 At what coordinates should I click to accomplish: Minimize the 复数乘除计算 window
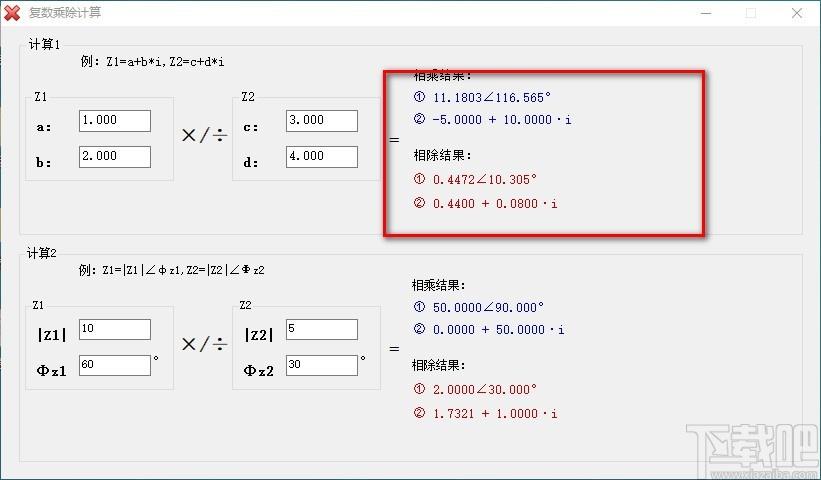[706, 13]
